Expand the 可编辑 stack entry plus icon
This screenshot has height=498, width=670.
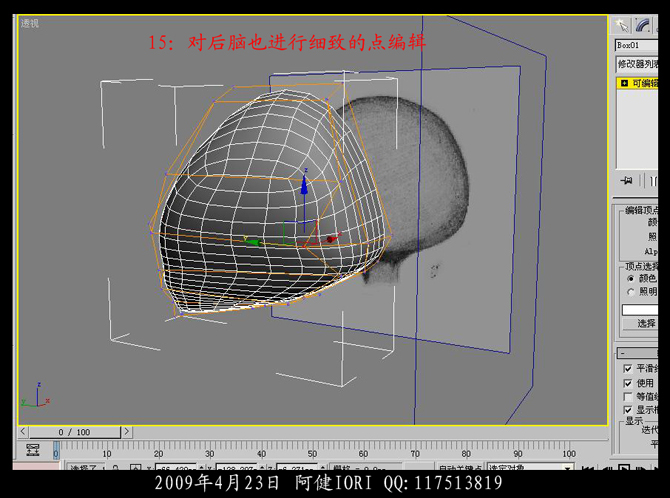point(624,84)
